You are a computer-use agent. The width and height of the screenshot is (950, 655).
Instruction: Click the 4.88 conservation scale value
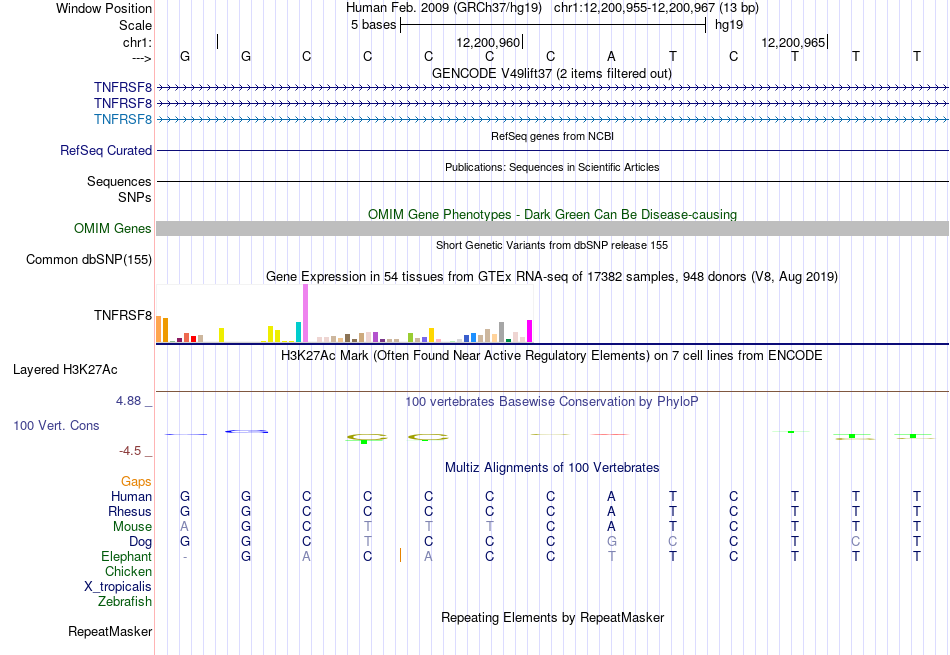coord(128,401)
